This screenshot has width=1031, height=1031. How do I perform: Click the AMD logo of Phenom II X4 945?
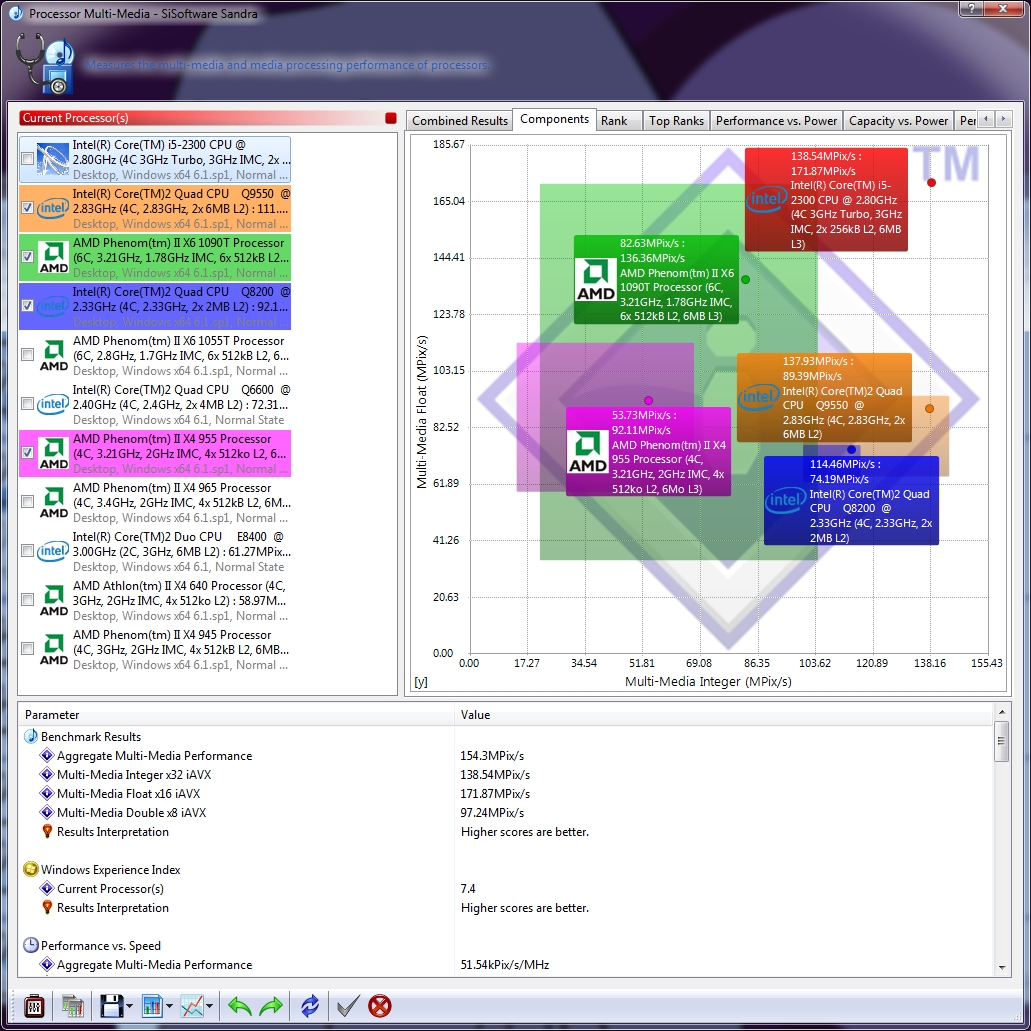point(53,650)
